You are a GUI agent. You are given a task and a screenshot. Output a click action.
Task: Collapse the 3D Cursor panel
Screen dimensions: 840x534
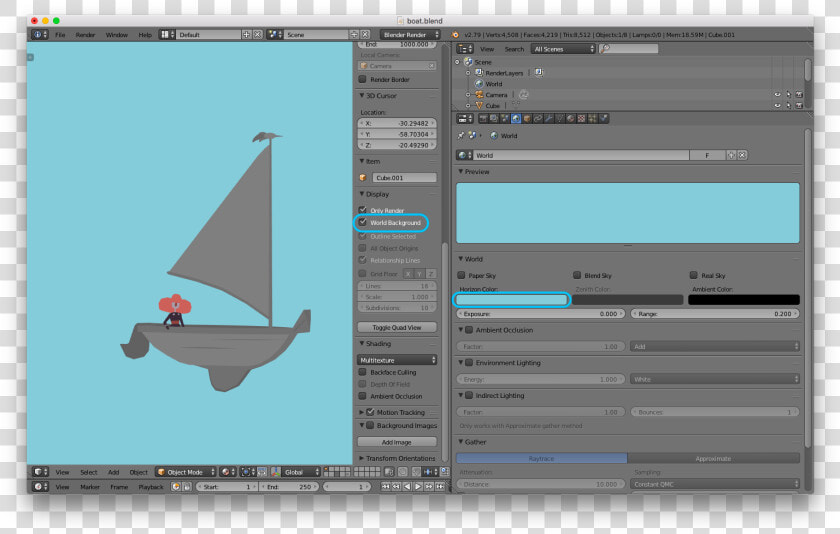[x=362, y=95]
